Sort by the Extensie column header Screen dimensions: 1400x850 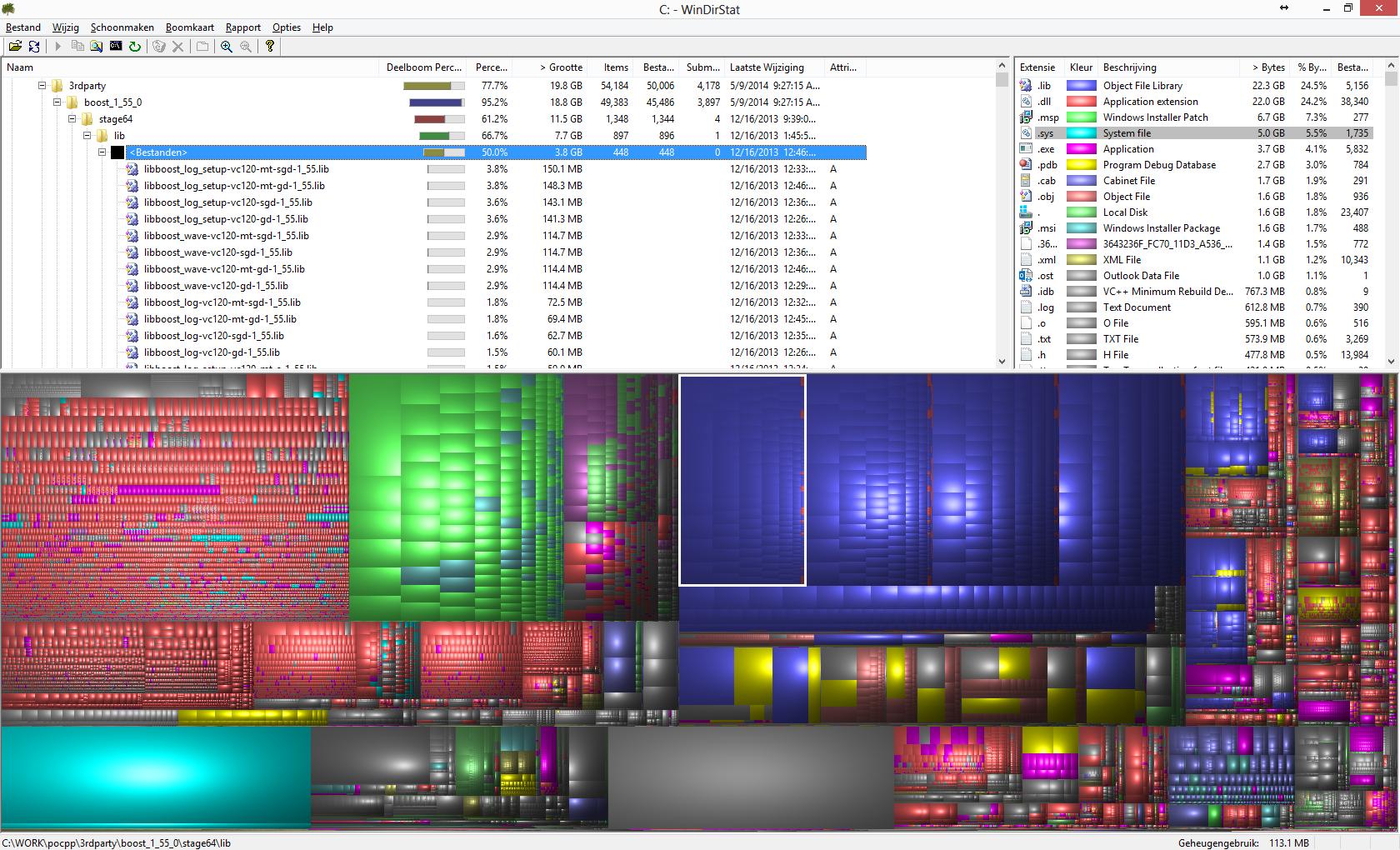point(1038,67)
